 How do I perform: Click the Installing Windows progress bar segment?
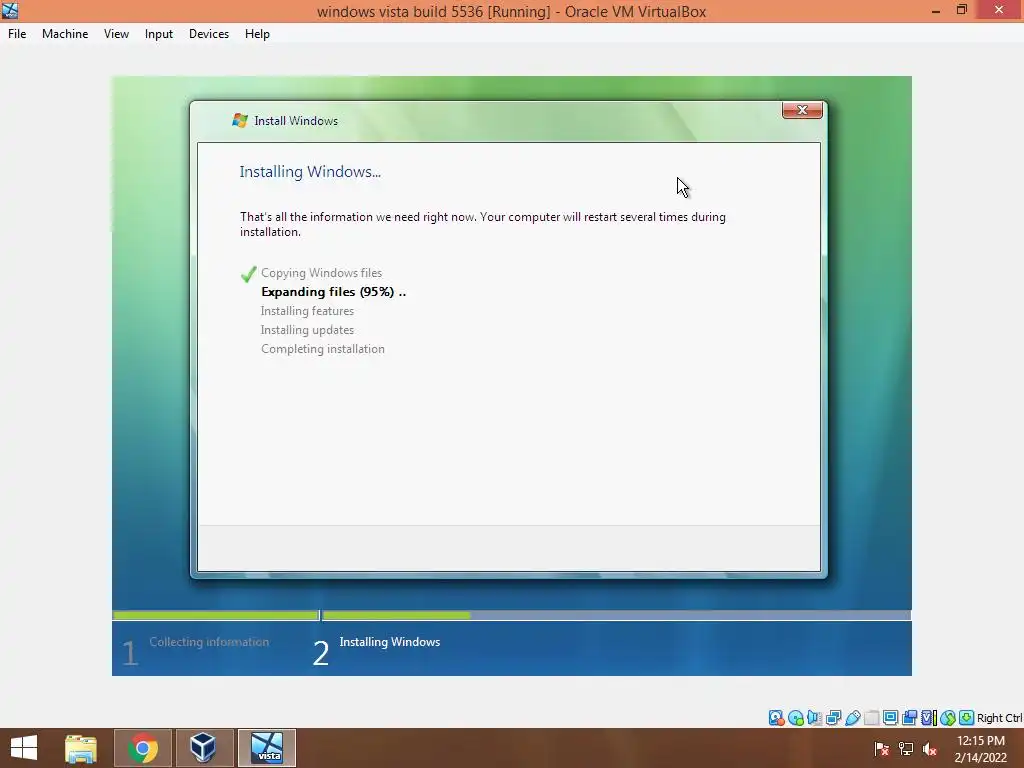[616, 615]
